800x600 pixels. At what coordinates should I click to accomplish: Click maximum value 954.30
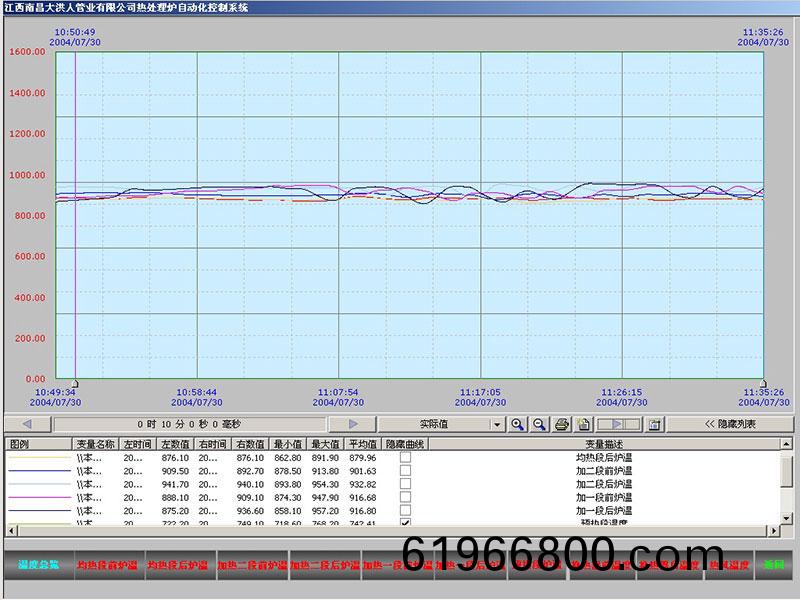tap(325, 484)
